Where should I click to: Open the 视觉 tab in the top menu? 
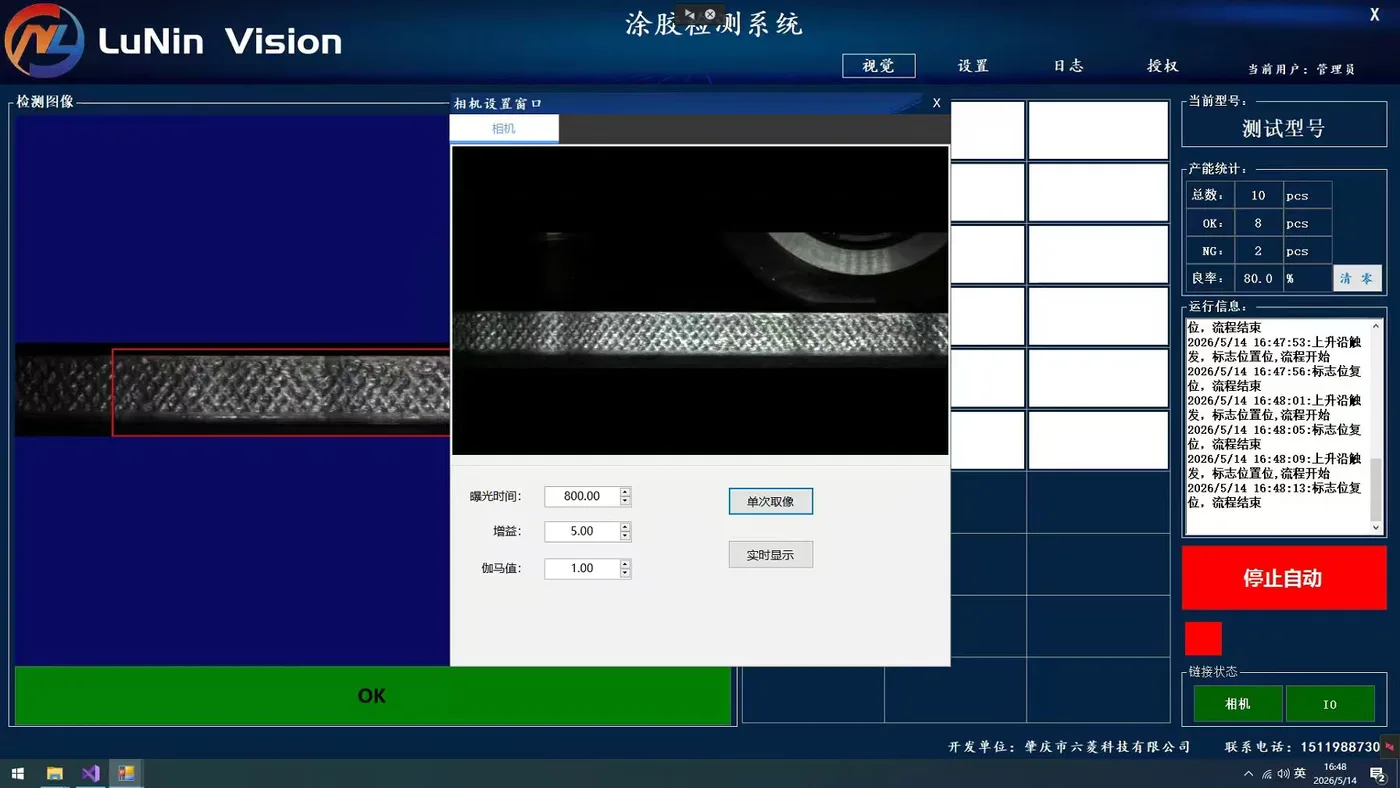pyautogui.click(x=878, y=66)
